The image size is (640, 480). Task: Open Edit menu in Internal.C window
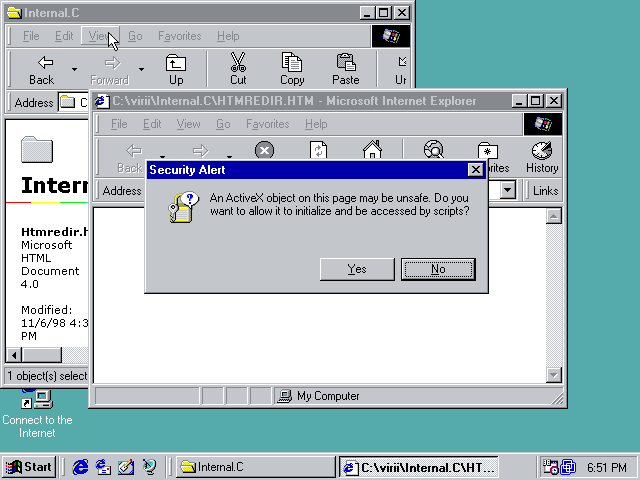point(64,36)
